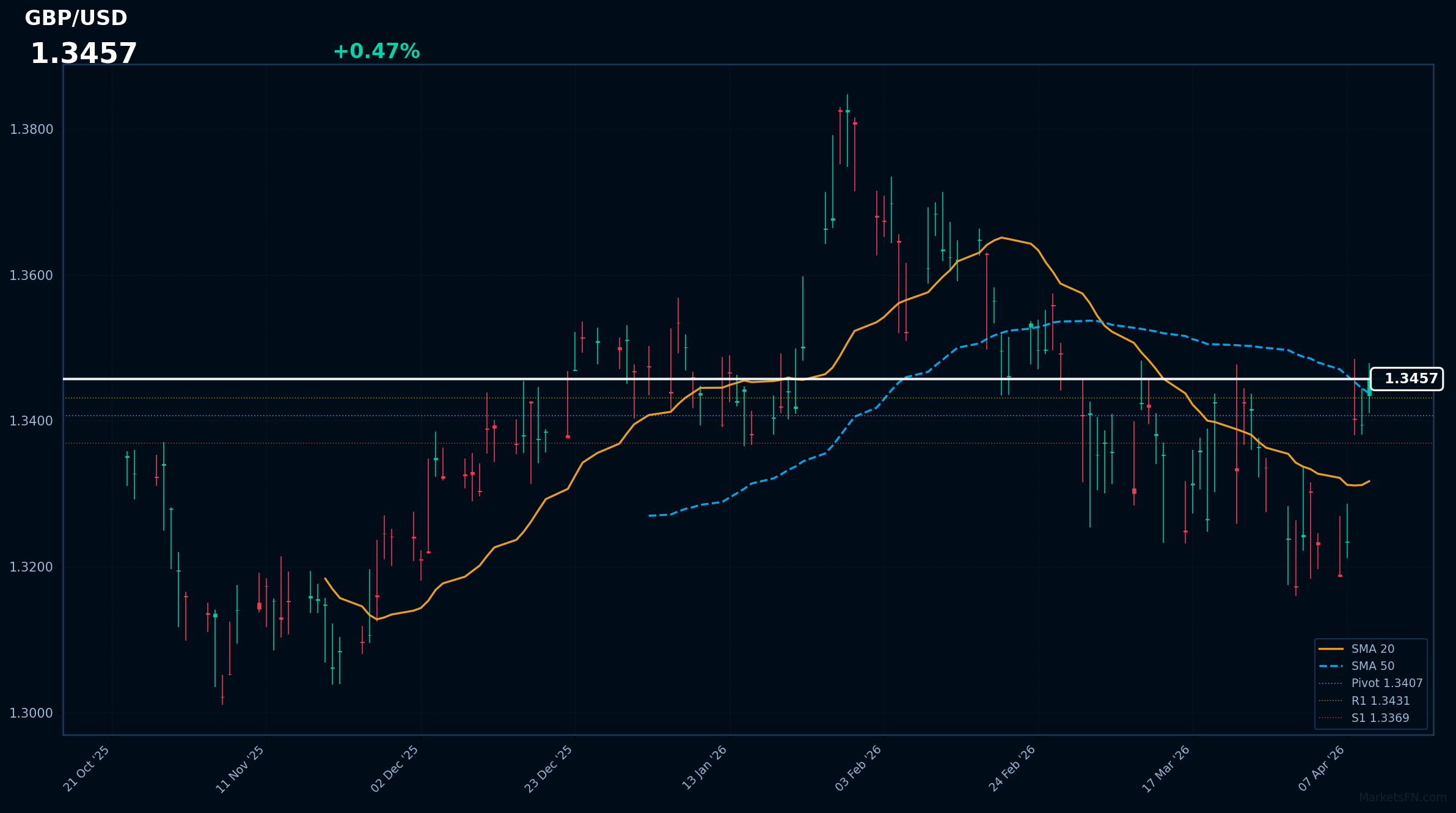Select the 1.3000 y-axis label
1456x813 pixels.
(x=32, y=713)
